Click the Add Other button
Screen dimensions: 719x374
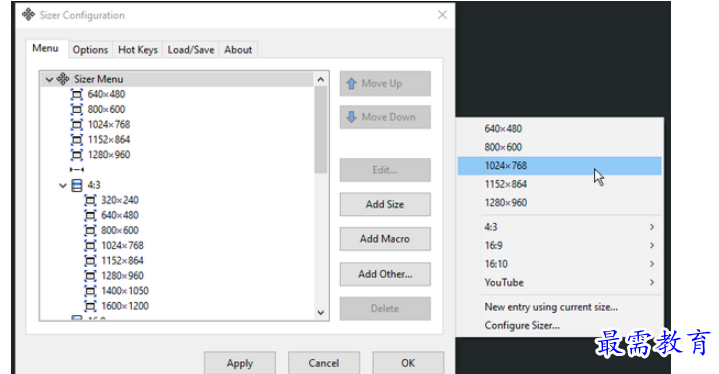(x=385, y=274)
